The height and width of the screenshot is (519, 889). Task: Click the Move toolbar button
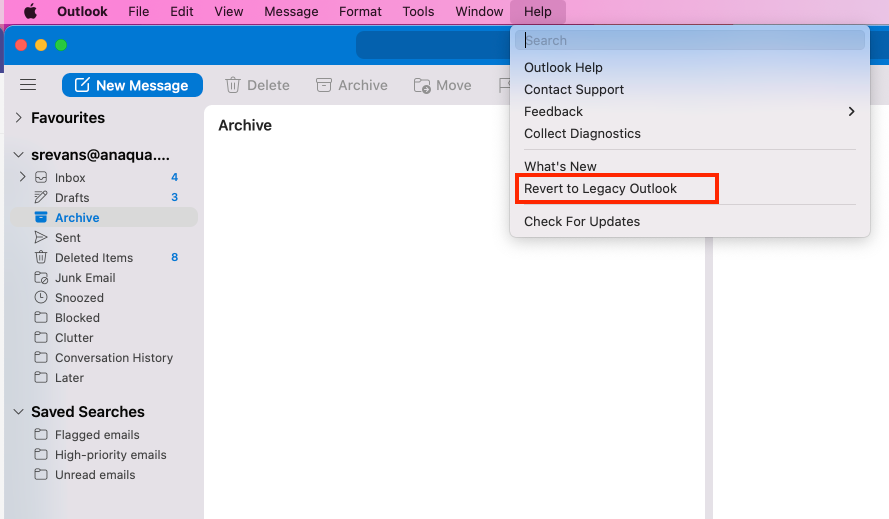(442, 85)
